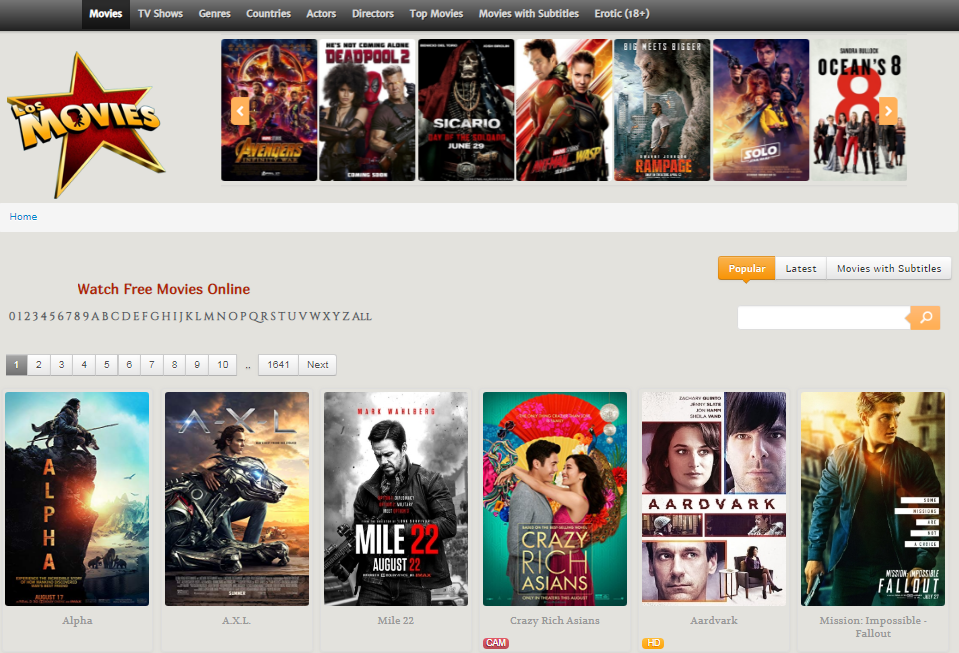Open the Actors menu
959x653 pixels.
321,14
